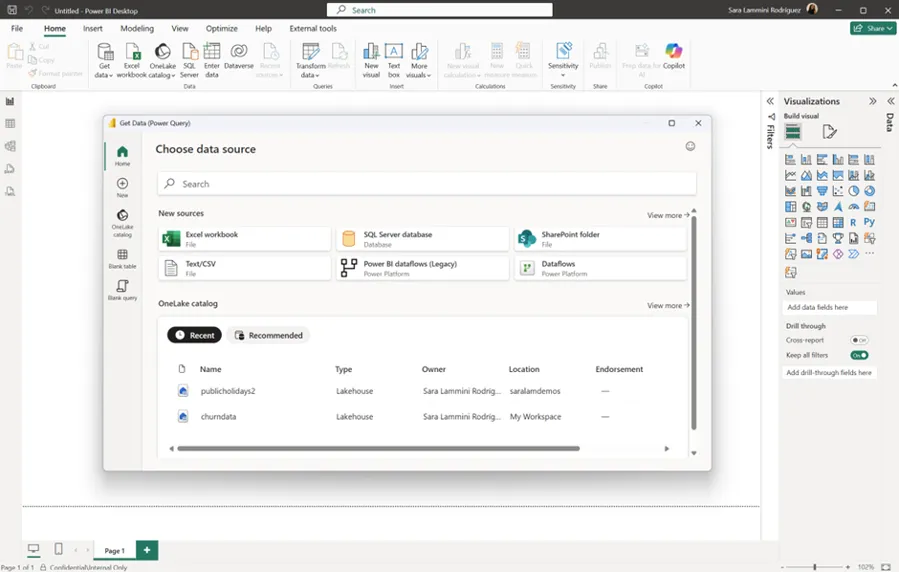This screenshot has width=899, height=572.
Task: Click the Search field in Choose data source
Action: click(427, 184)
